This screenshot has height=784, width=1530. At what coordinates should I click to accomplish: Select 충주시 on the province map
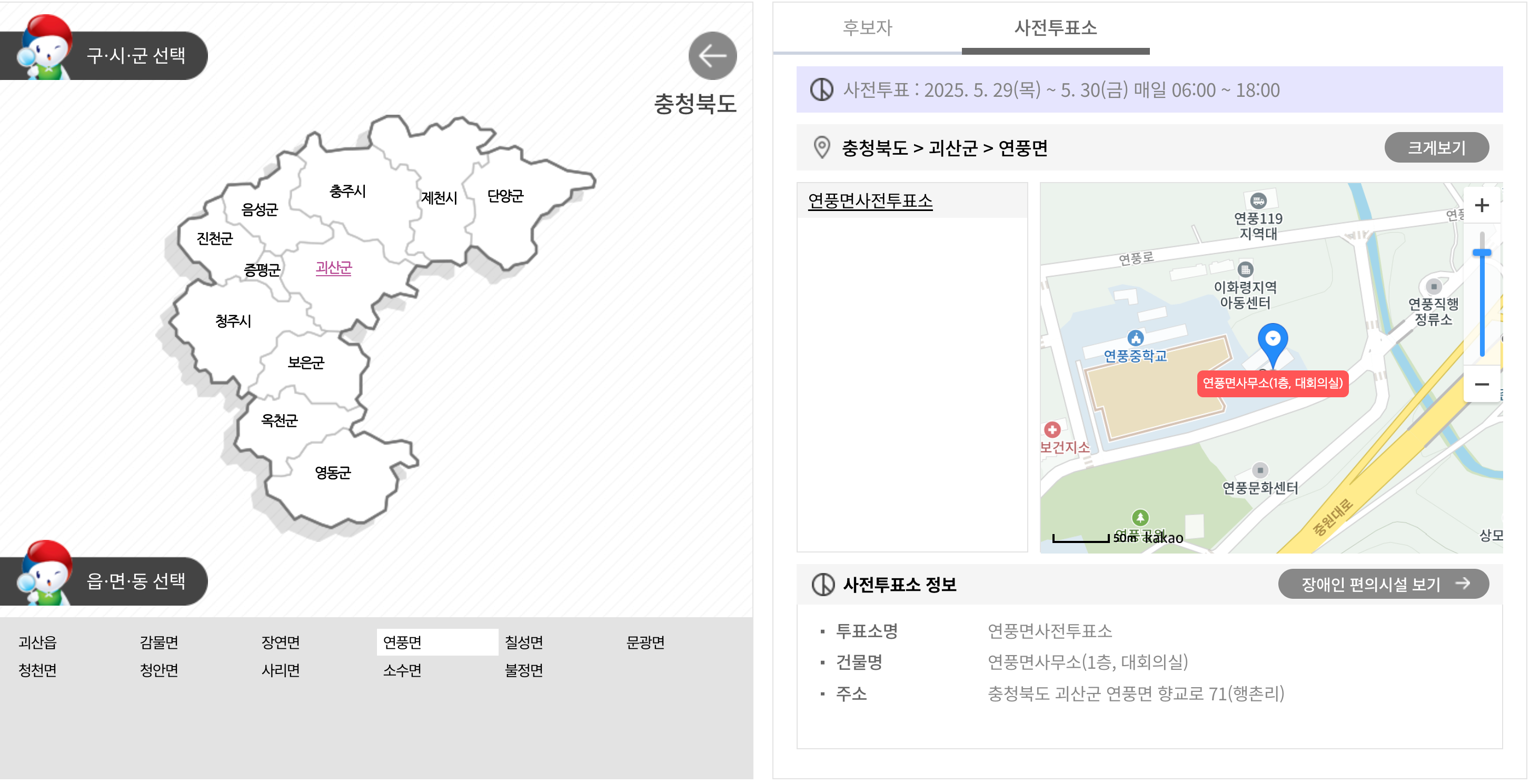point(347,191)
